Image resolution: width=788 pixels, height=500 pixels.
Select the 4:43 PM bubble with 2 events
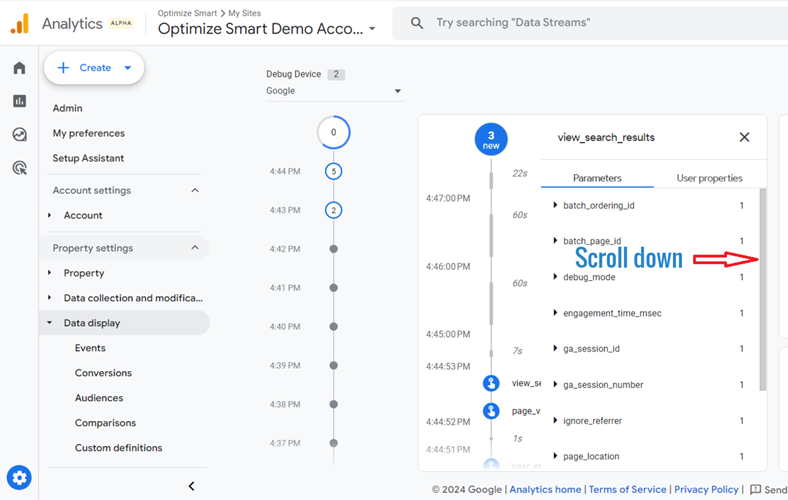tap(334, 210)
